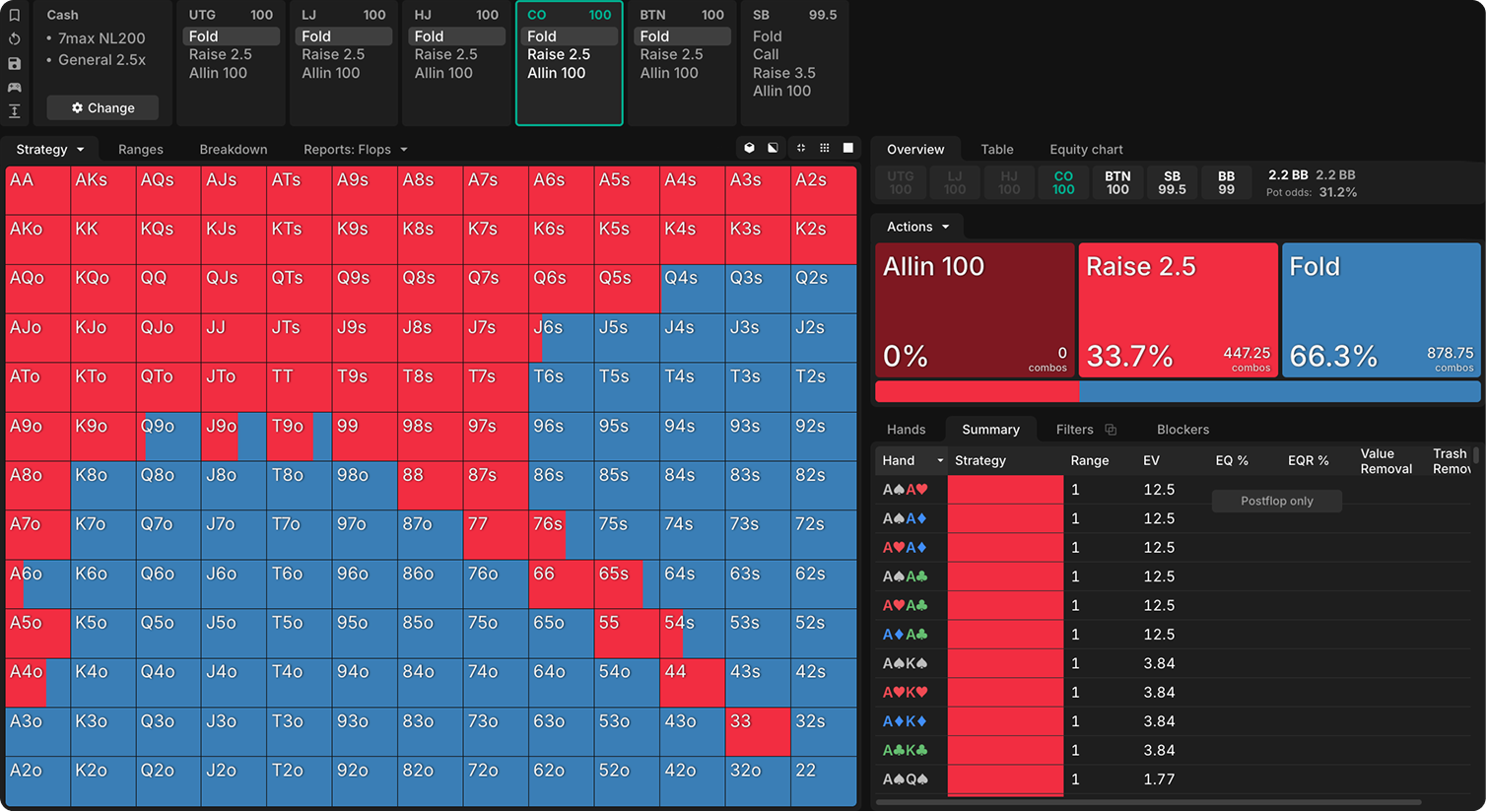Click the Change settings button
Viewport: 1486px width, 812px height.
point(102,107)
